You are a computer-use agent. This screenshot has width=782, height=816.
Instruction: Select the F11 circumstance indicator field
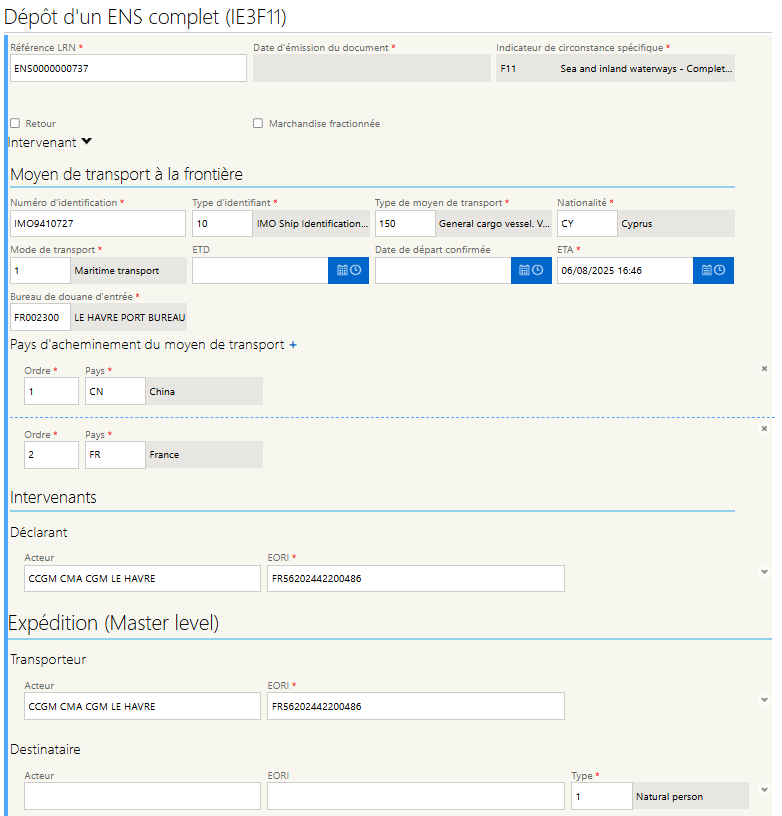(x=615, y=68)
